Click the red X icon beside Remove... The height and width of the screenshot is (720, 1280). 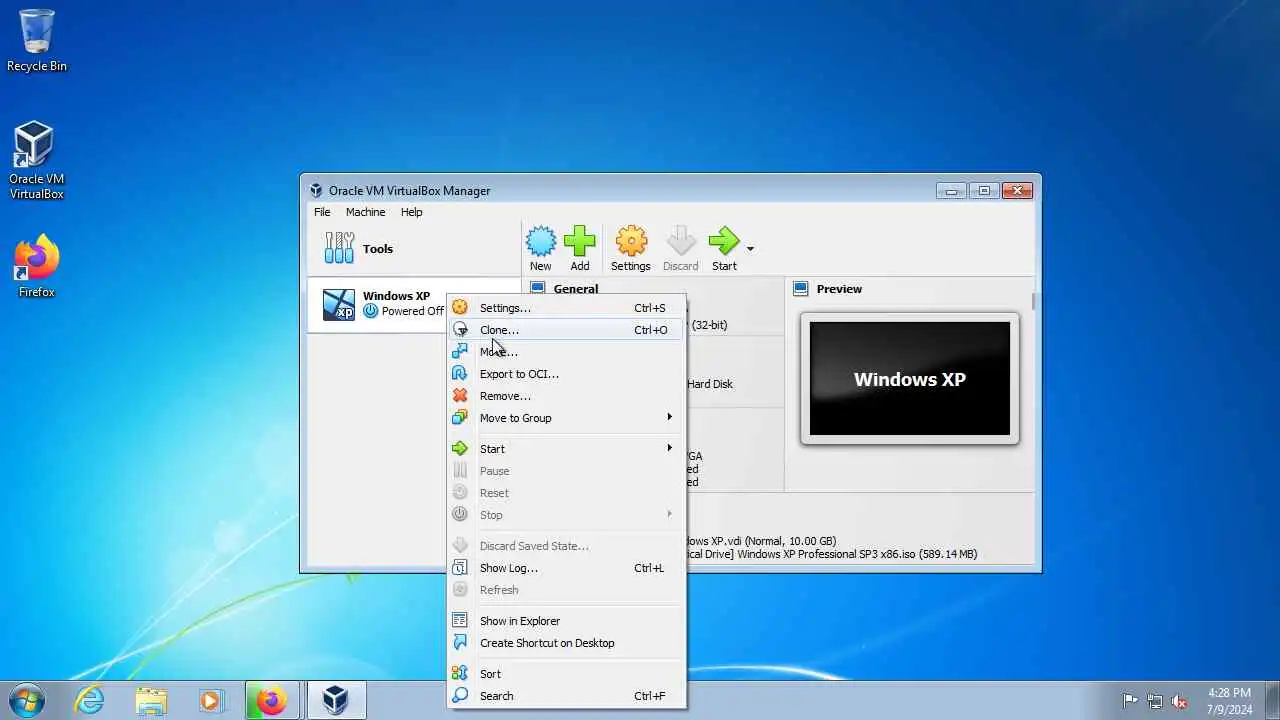pos(460,396)
